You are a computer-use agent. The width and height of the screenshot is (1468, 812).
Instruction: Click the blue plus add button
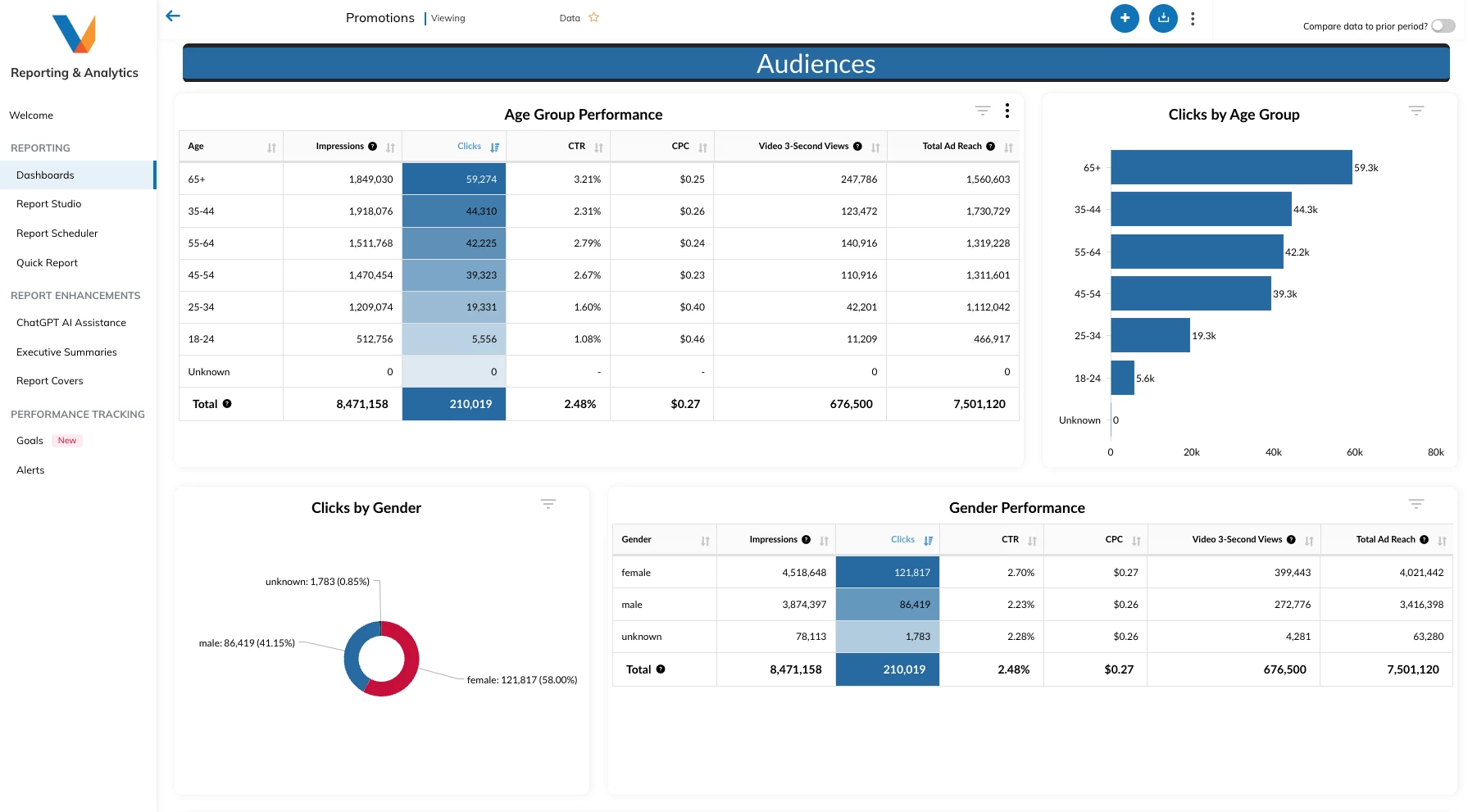click(x=1125, y=18)
